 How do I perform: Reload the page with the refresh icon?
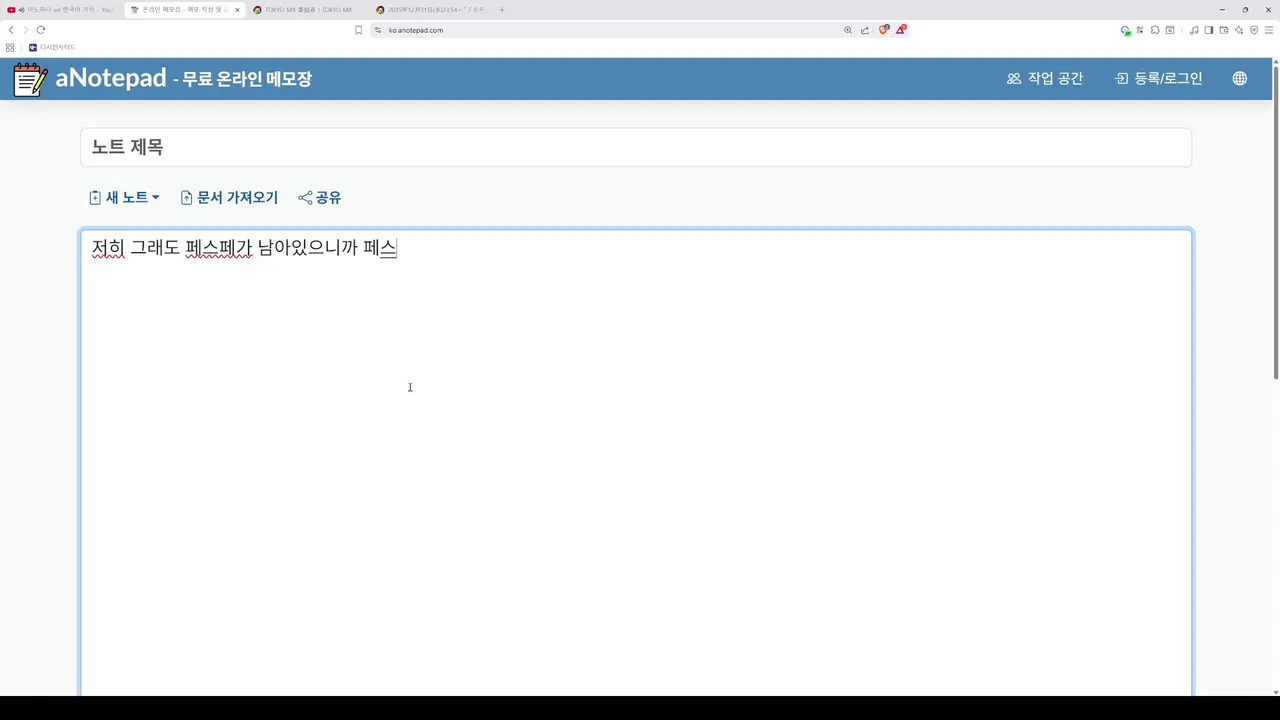point(41,30)
